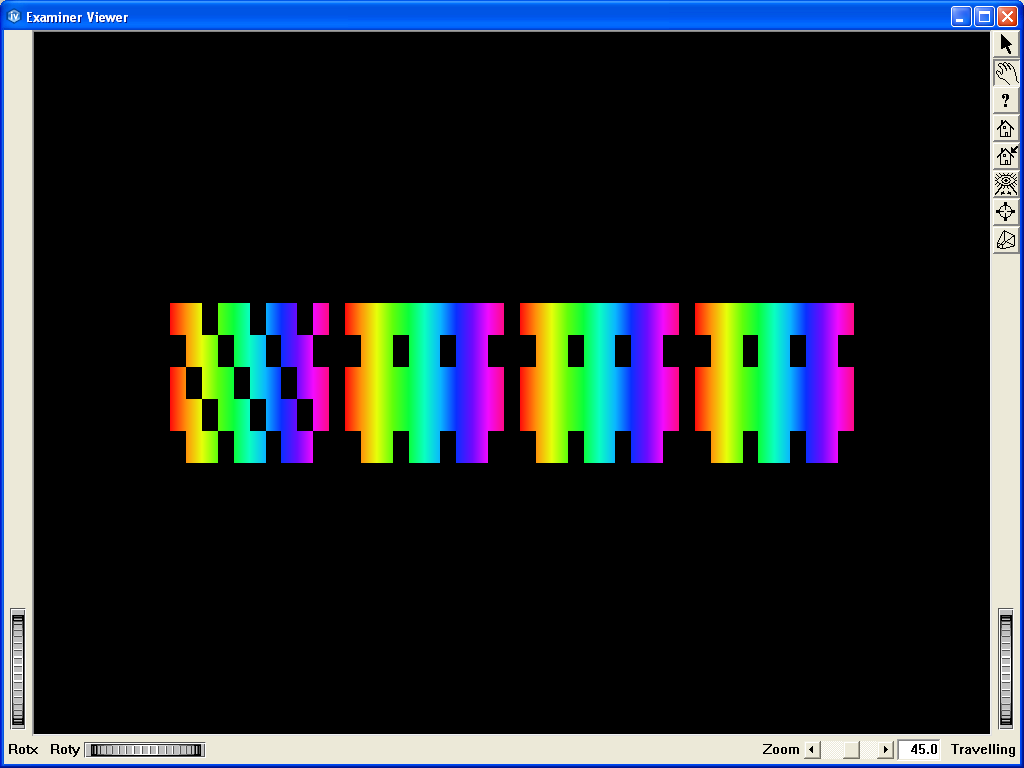Image resolution: width=1024 pixels, height=768 pixels.
Task: Click the Rotx vertical thumbwheel
Action: tap(17, 669)
